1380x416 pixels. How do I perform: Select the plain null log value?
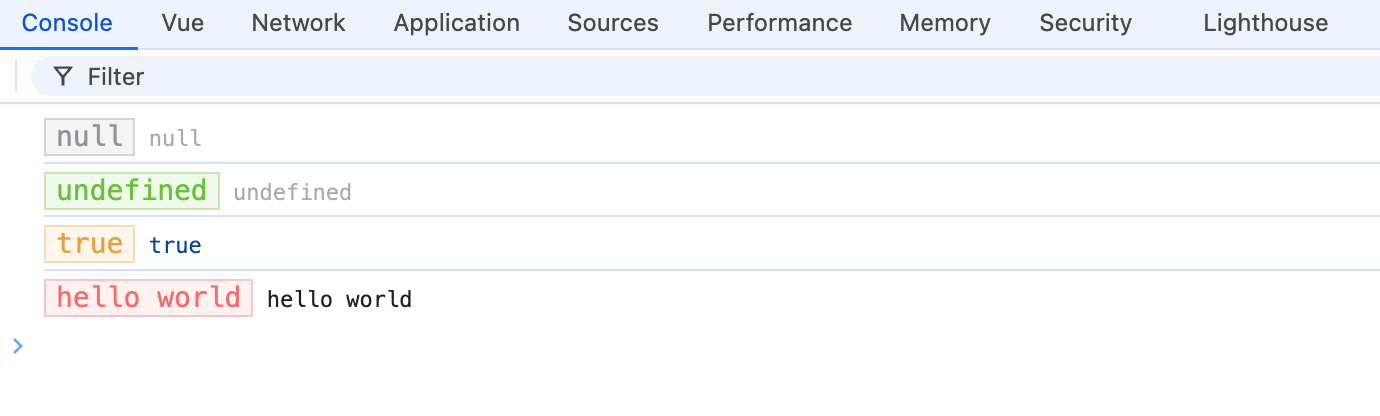pyautogui.click(x=175, y=138)
